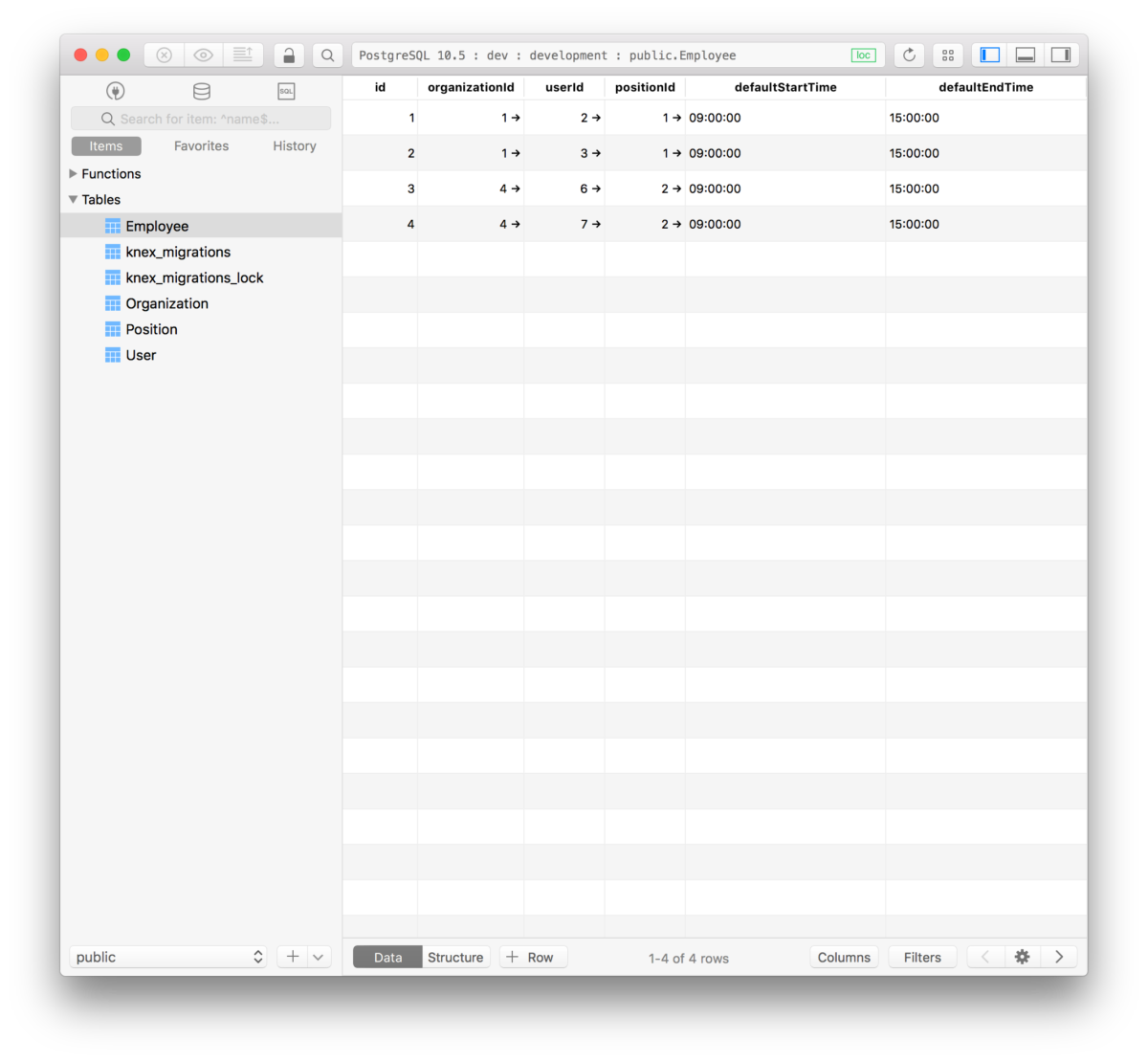This screenshot has width=1148, height=1062.
Task: Go to next page arrow
Action: [1059, 957]
